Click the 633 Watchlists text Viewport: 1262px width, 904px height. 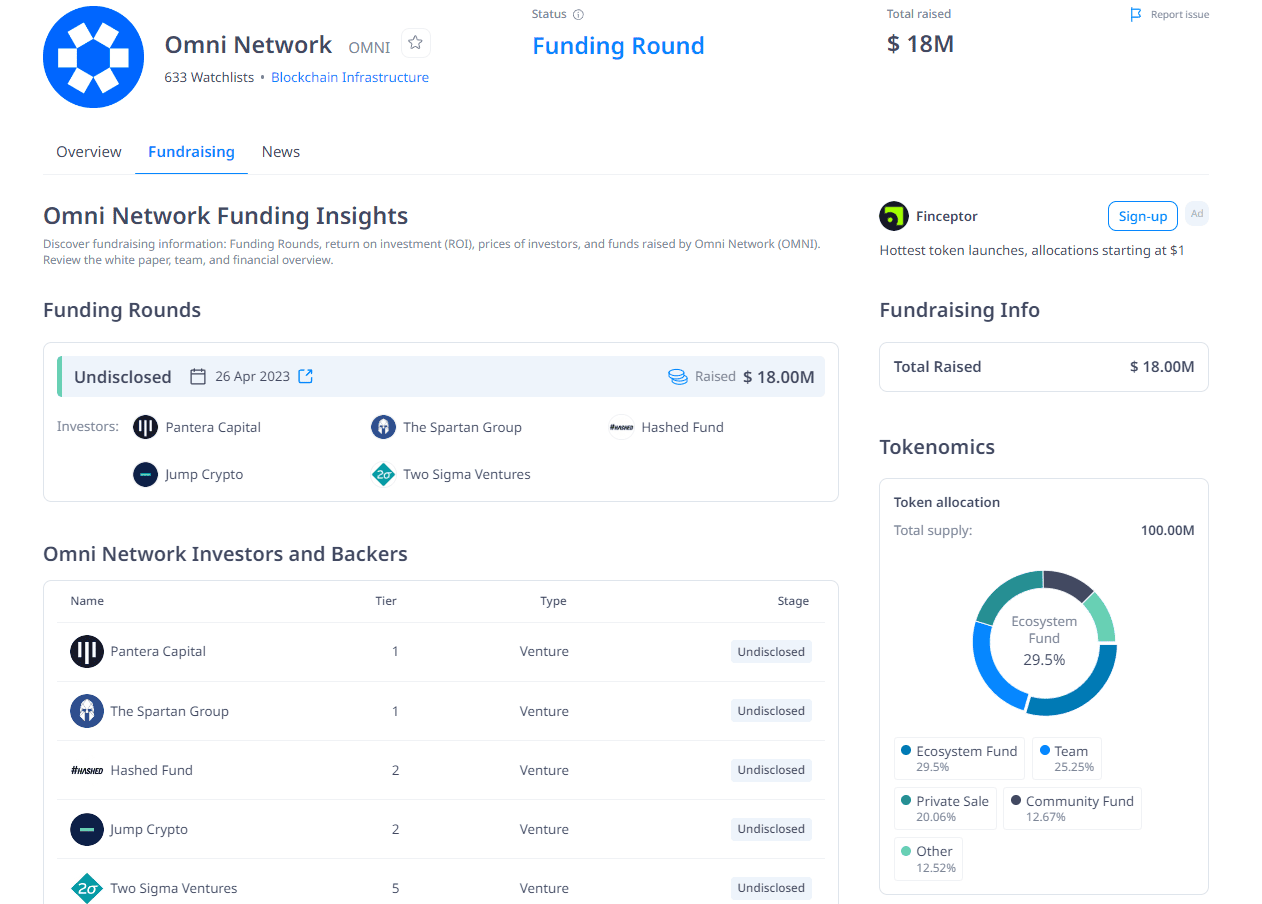[209, 77]
